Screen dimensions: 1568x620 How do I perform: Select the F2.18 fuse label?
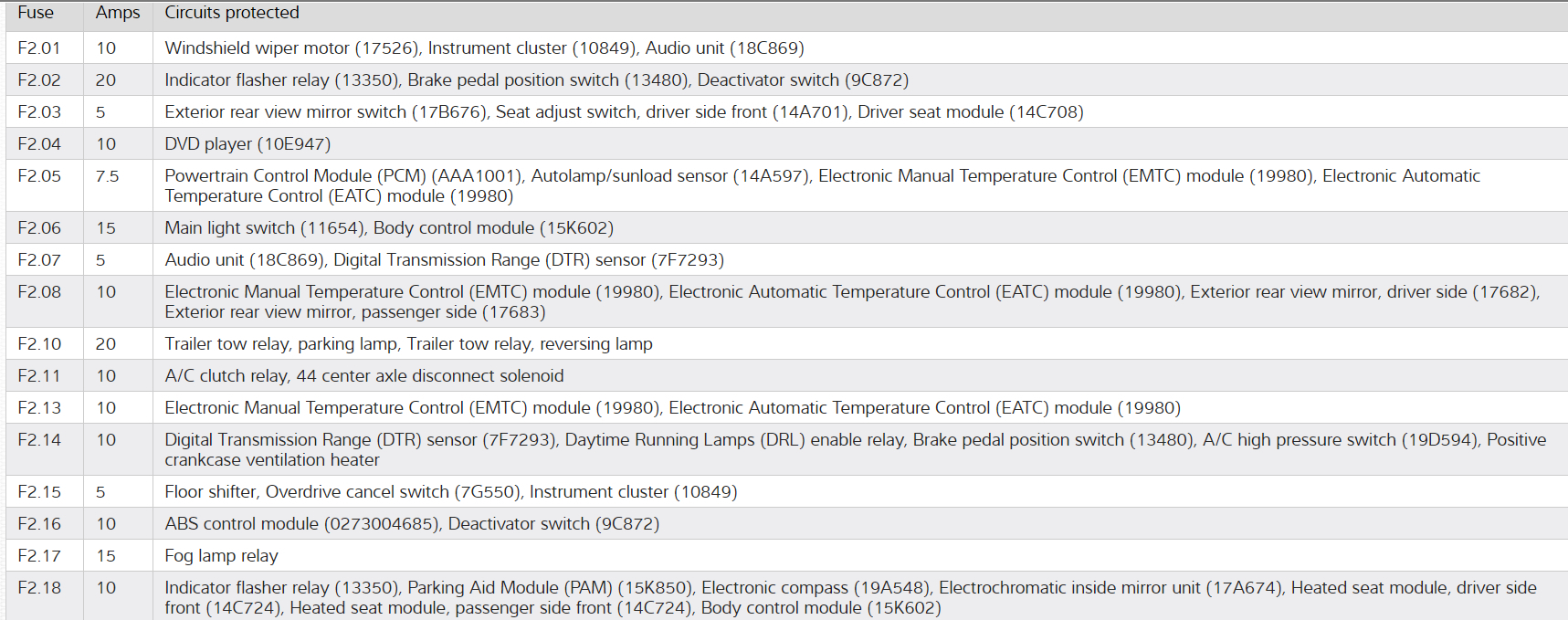pyautogui.click(x=39, y=588)
